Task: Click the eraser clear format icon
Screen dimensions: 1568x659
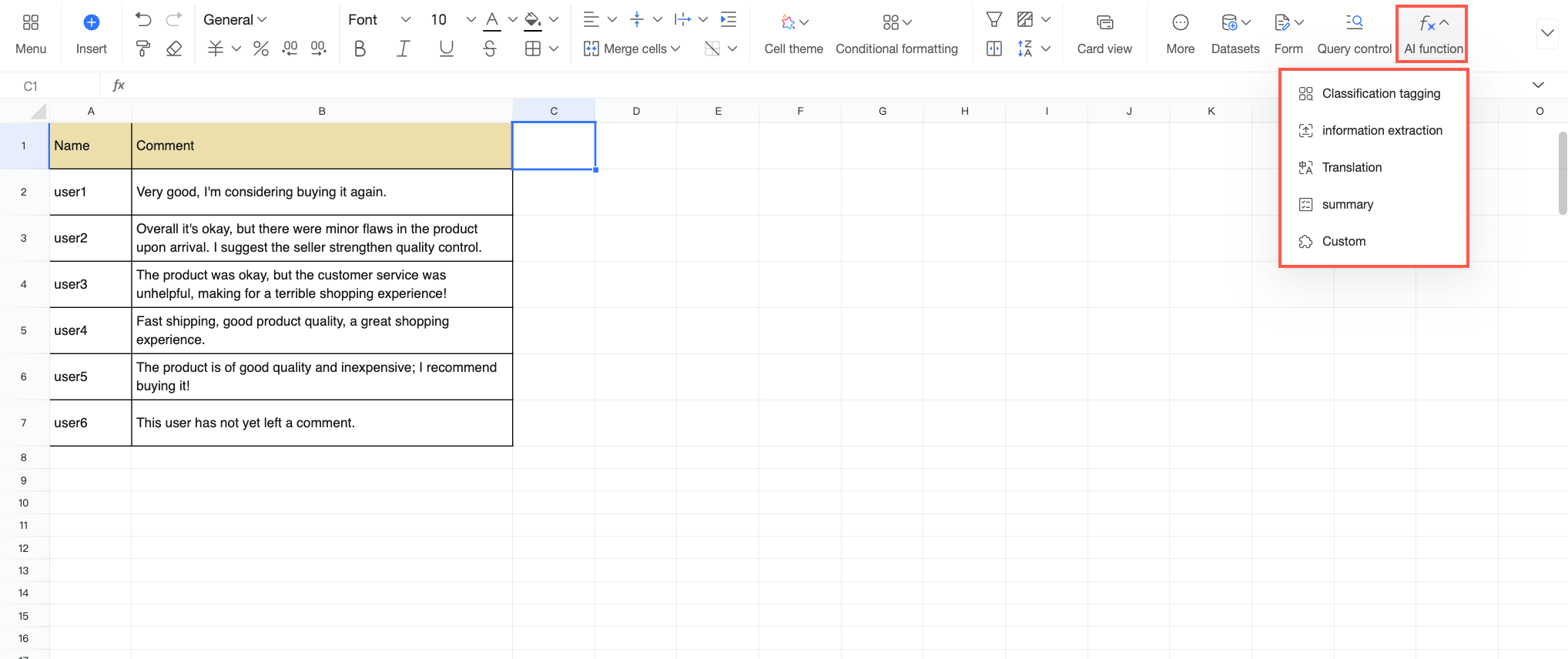Action: click(x=174, y=49)
